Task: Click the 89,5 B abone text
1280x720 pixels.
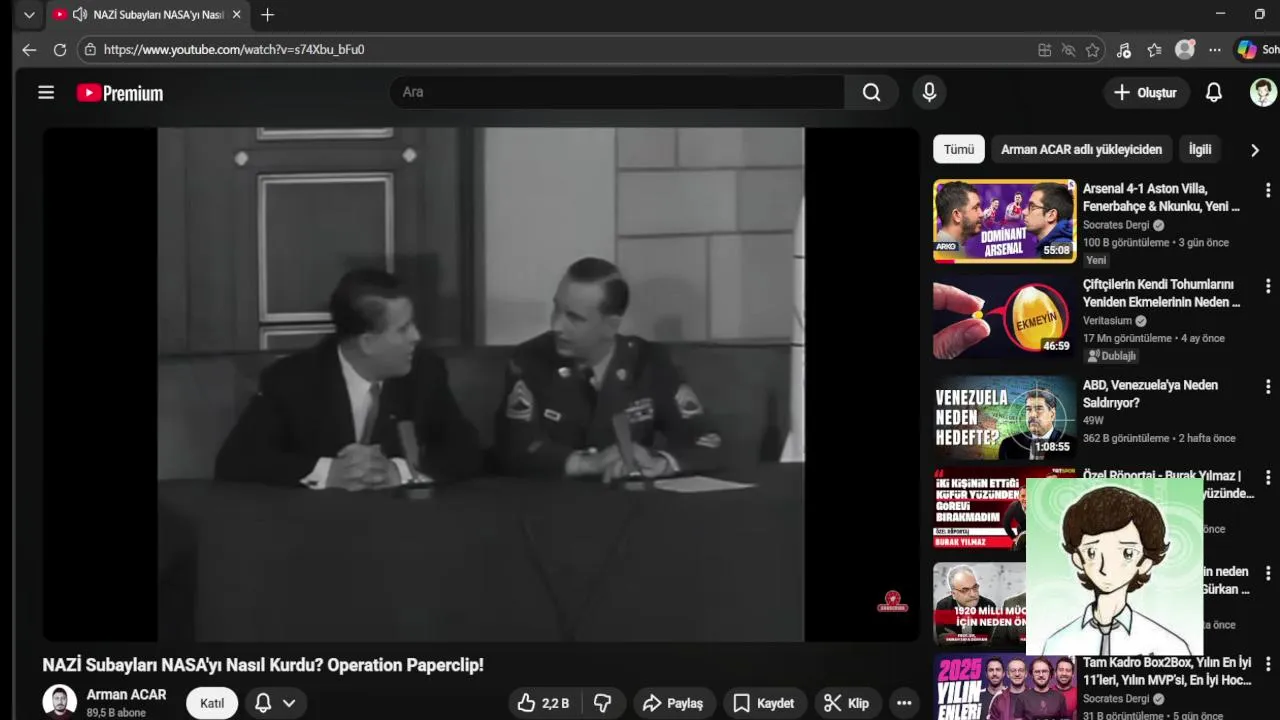Action: (116, 713)
